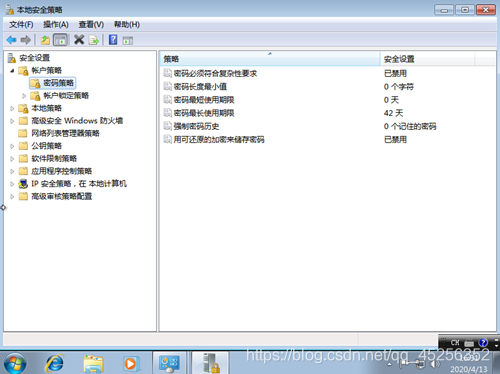Image resolution: width=500 pixels, height=374 pixels.
Task: Expand 高级安全 Windows 防火墙 node
Action: (x=12, y=121)
